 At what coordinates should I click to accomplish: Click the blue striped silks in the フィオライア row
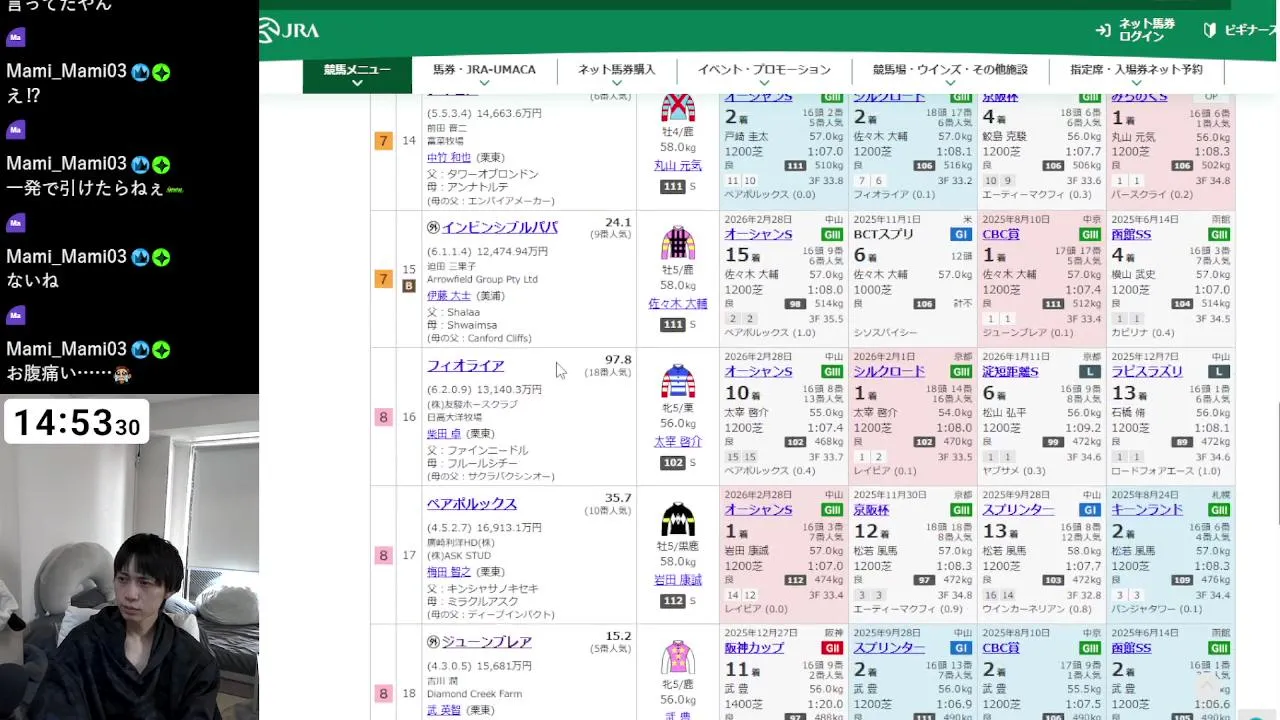(678, 381)
